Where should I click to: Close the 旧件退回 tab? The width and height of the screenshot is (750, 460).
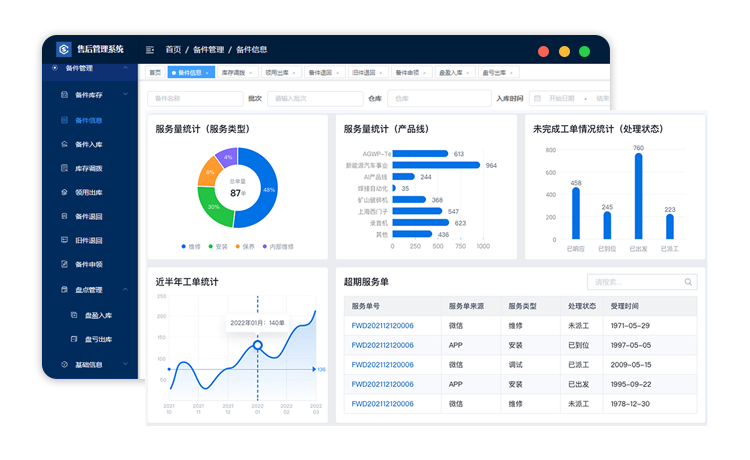(x=381, y=73)
